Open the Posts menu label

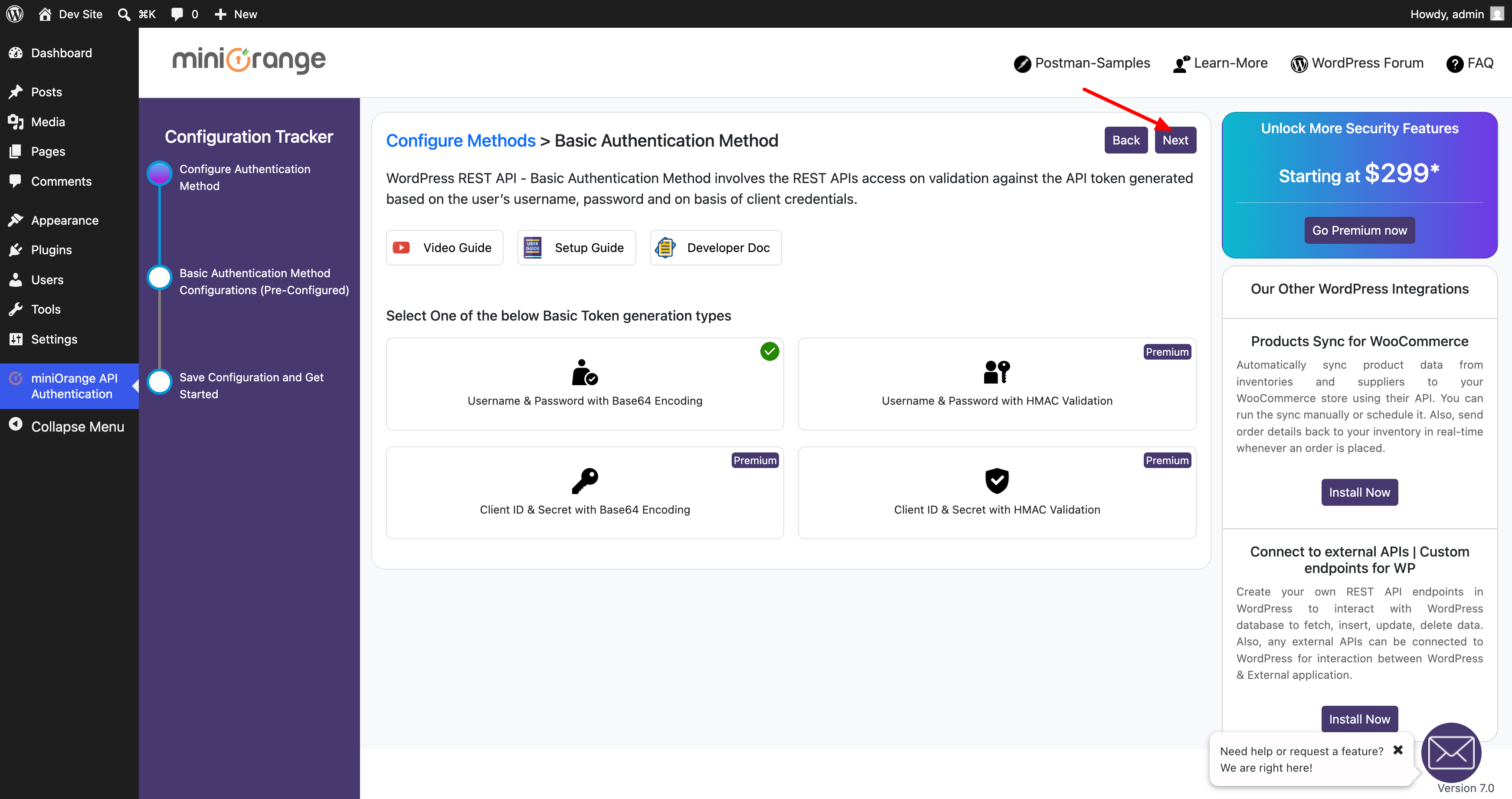(x=46, y=92)
